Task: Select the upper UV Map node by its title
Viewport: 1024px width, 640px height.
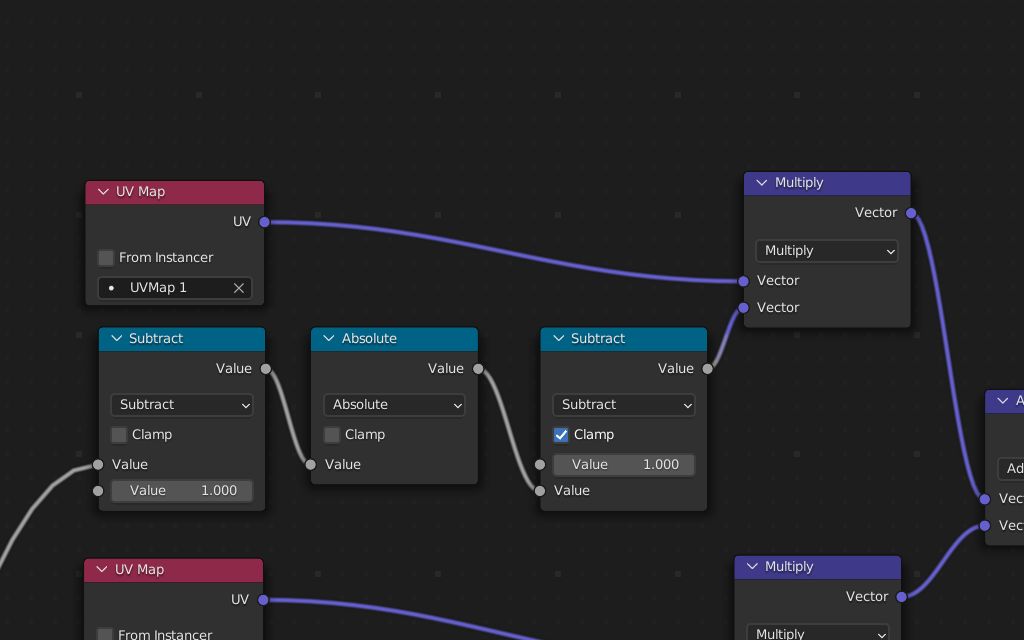Action: (140, 191)
